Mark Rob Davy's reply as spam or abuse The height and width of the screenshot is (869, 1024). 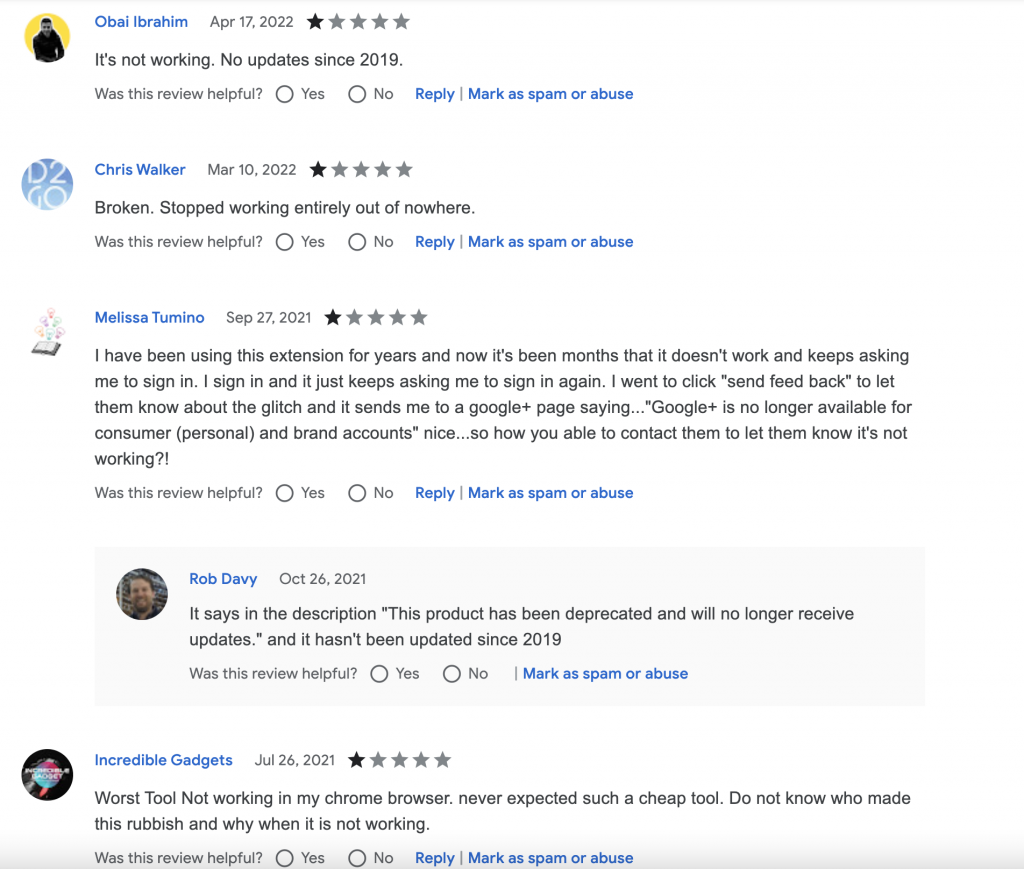coord(605,673)
